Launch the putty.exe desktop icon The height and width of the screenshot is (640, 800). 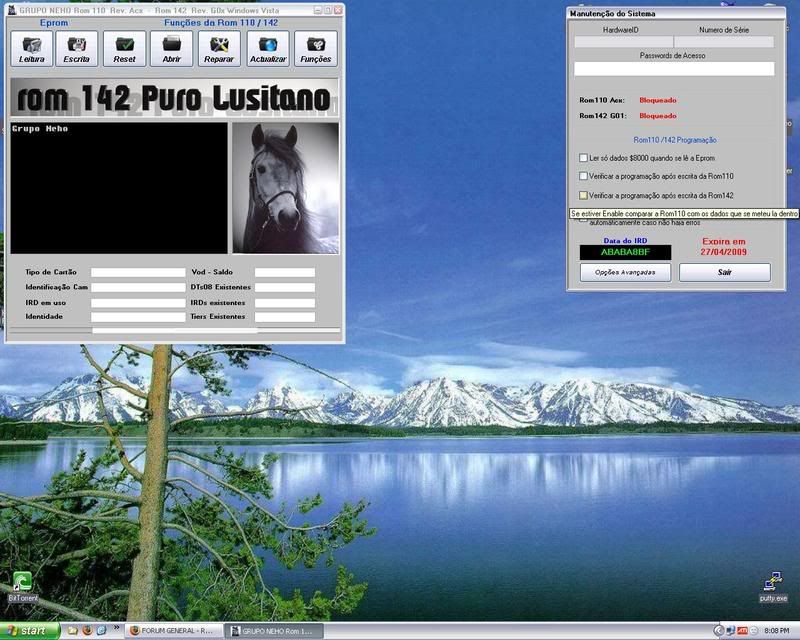[772, 584]
